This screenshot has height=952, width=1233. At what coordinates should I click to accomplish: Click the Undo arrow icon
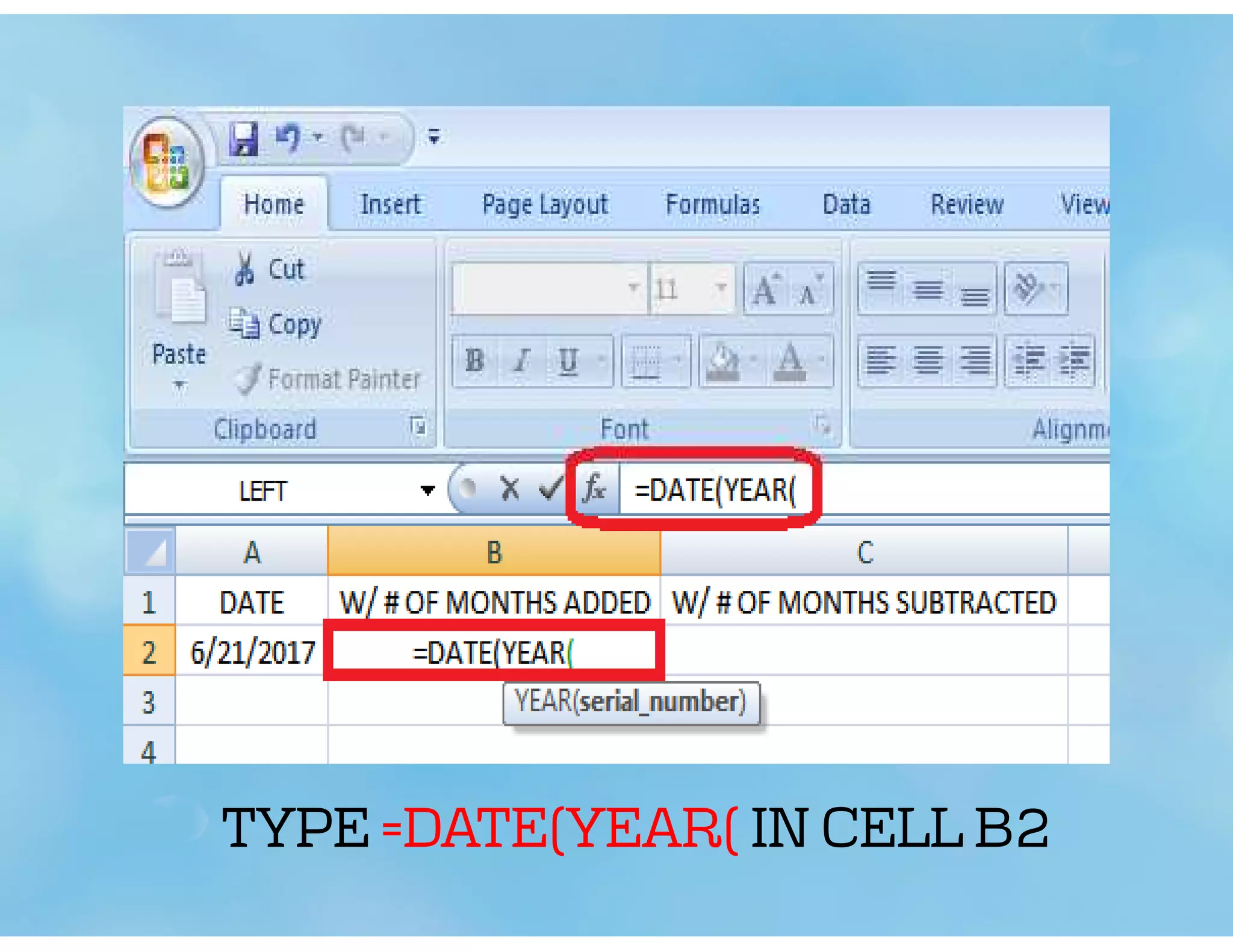click(288, 138)
